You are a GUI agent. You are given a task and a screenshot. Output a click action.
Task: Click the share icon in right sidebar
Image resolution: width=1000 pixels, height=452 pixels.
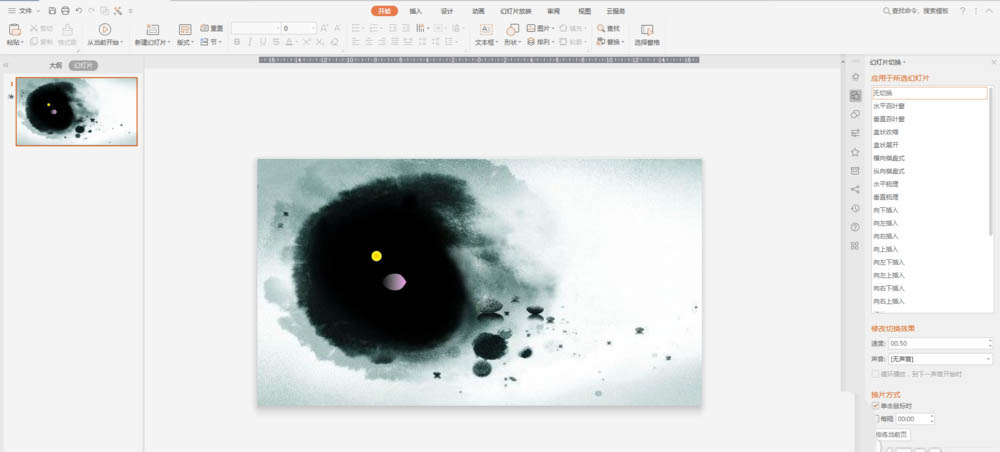pos(855,189)
